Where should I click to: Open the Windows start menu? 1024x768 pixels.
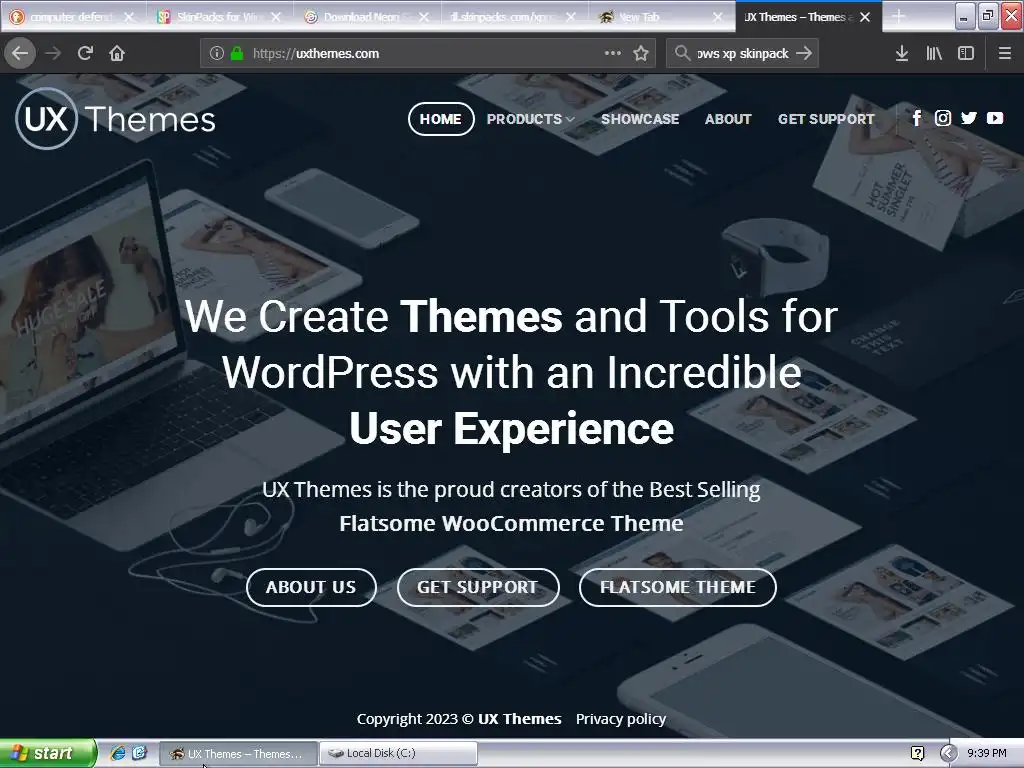pyautogui.click(x=48, y=753)
